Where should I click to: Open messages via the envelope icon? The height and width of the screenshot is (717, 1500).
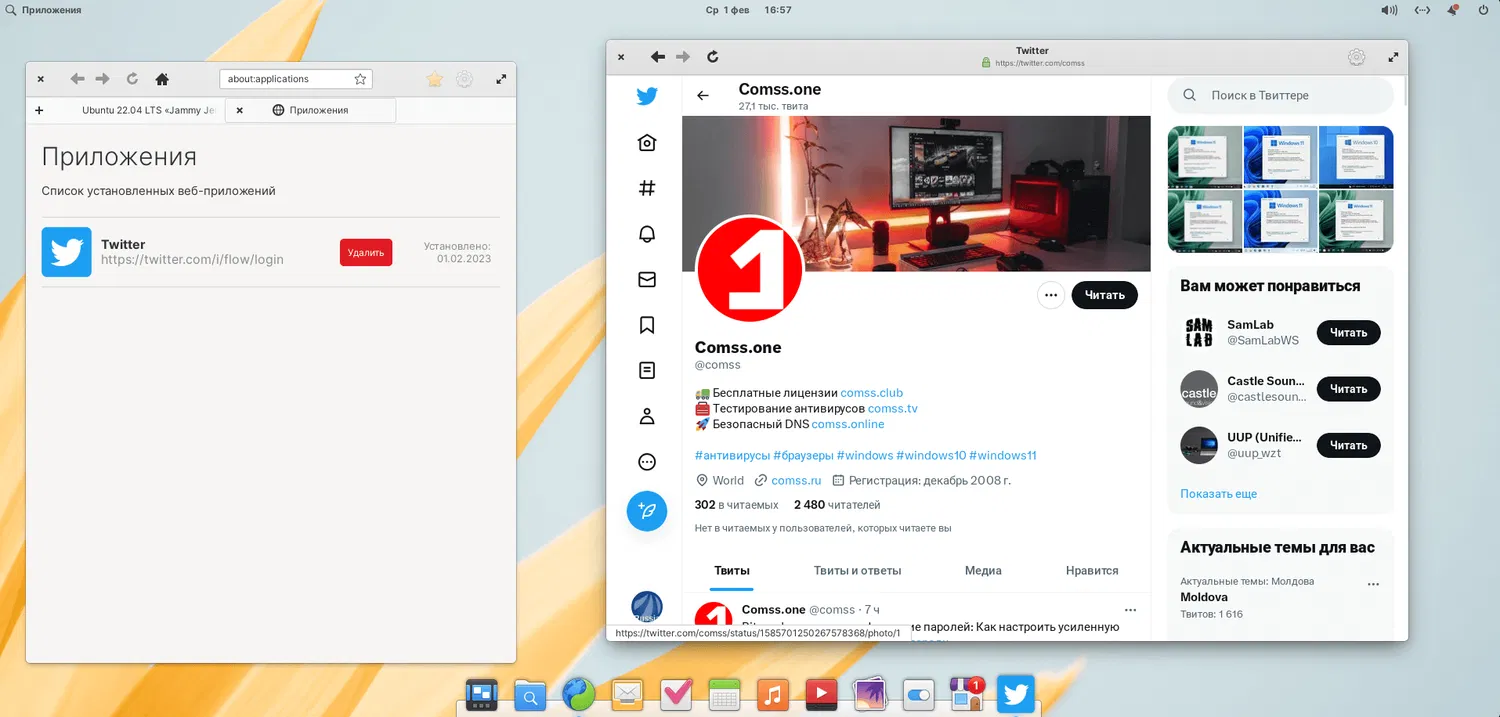coord(647,280)
